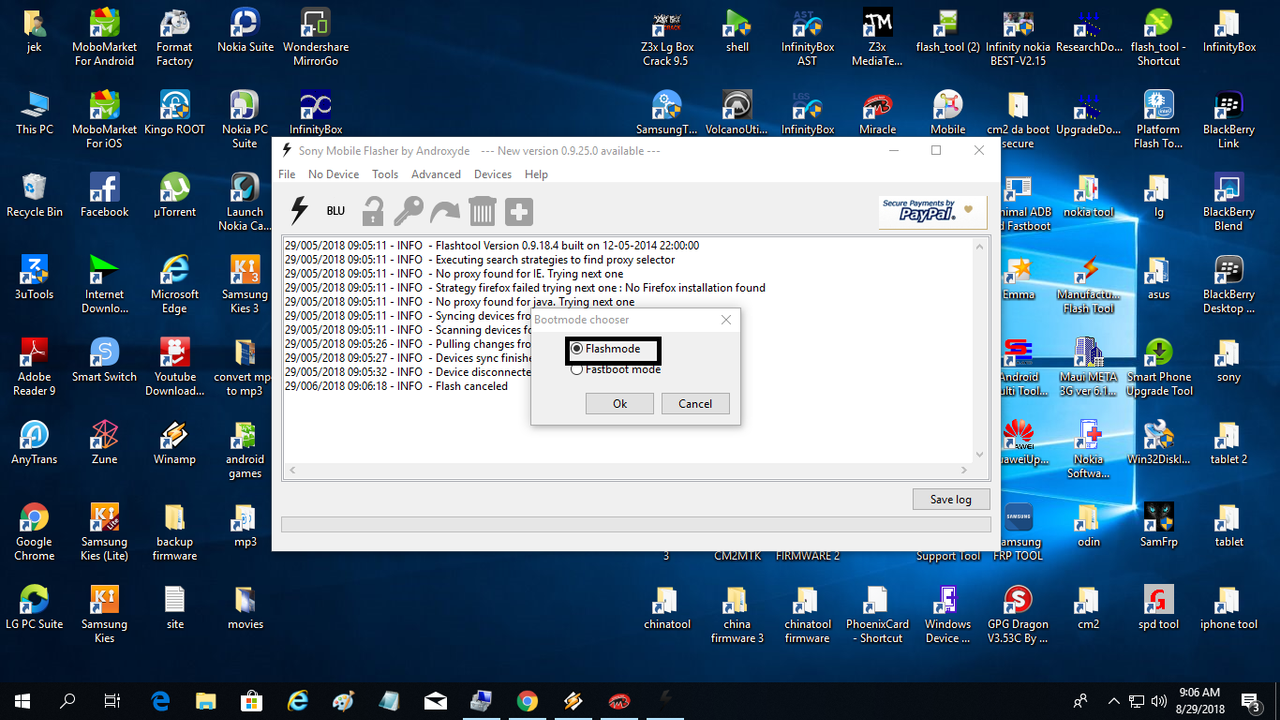Open the Help menu
Image resolution: width=1280 pixels, height=720 pixels.
[x=536, y=174]
